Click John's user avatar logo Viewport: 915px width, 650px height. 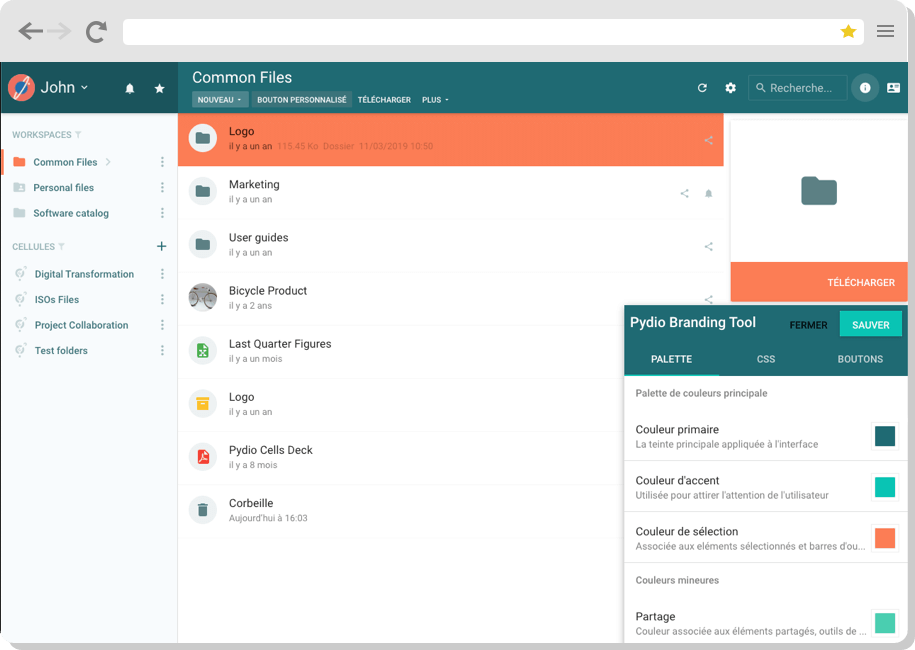tap(22, 88)
